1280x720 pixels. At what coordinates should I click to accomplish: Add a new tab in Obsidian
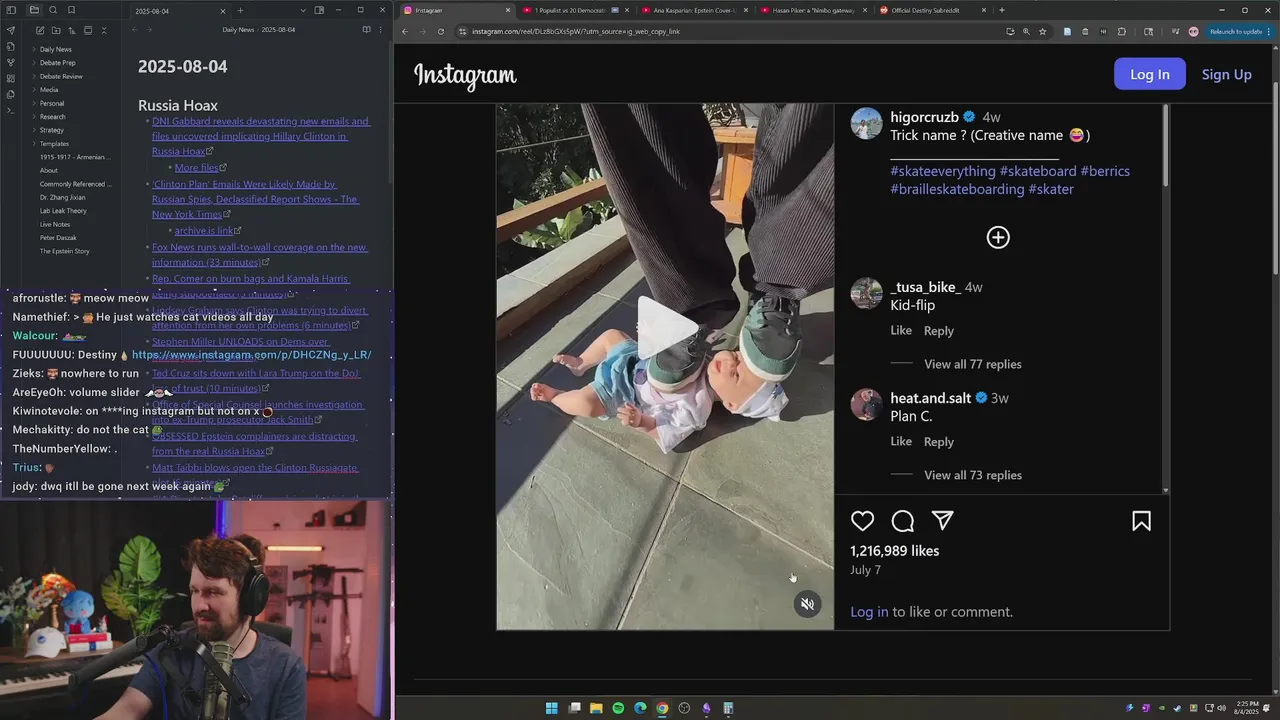[x=240, y=10]
